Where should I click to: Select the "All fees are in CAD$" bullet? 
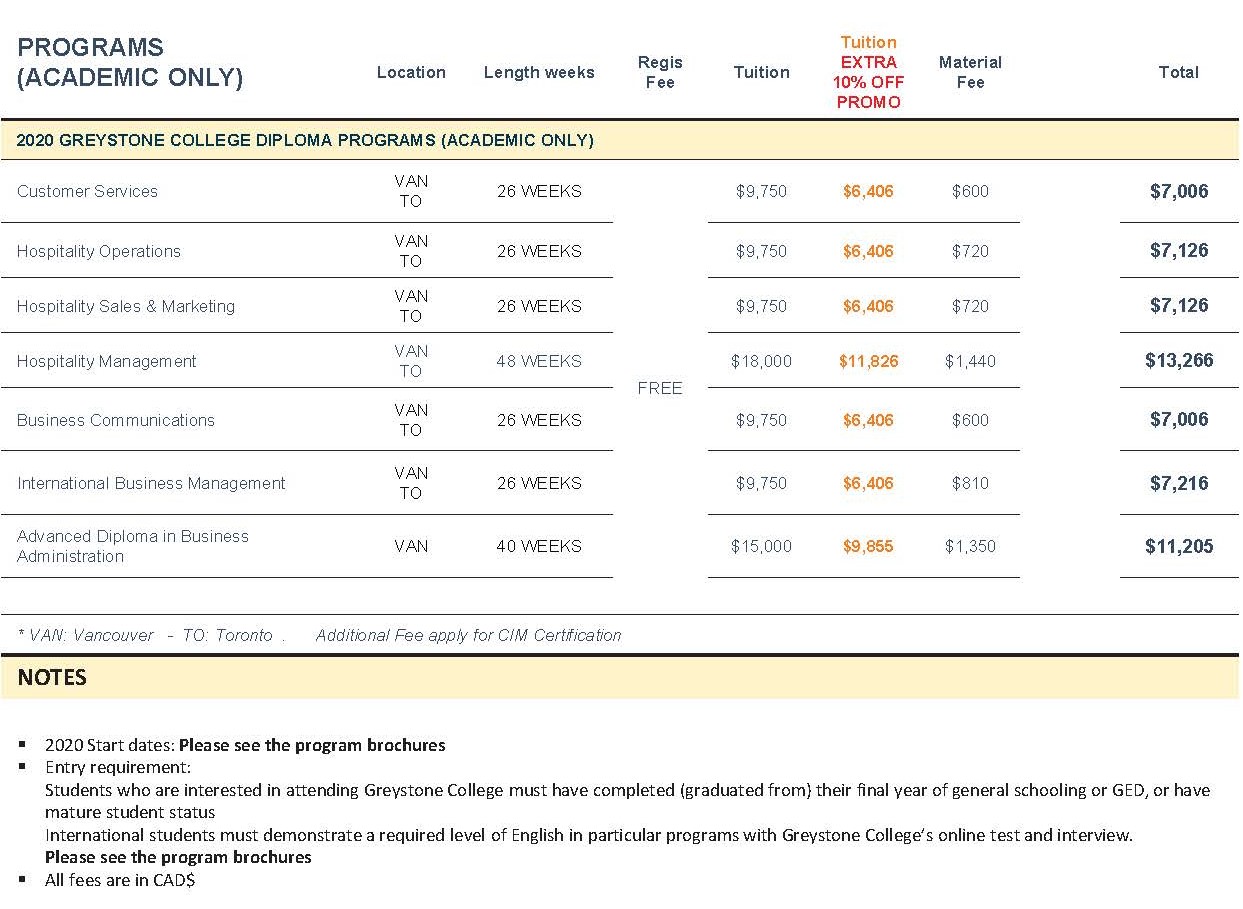pos(120,880)
